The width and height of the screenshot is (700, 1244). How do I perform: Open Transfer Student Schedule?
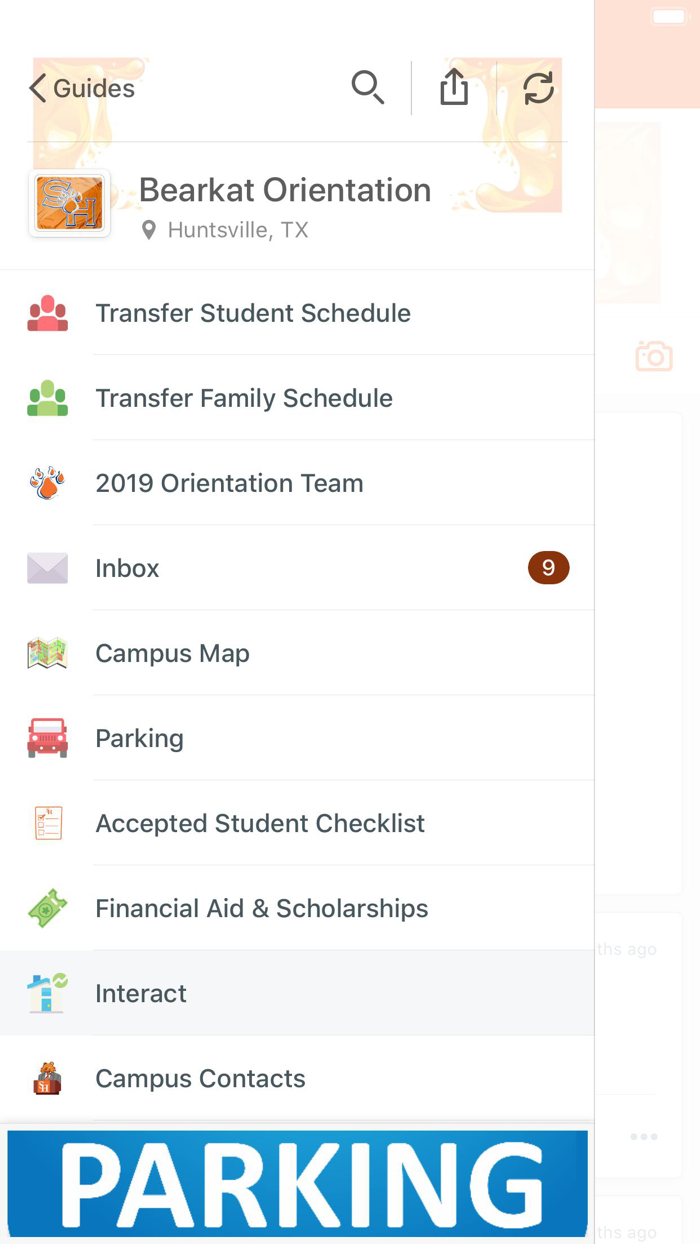(253, 312)
